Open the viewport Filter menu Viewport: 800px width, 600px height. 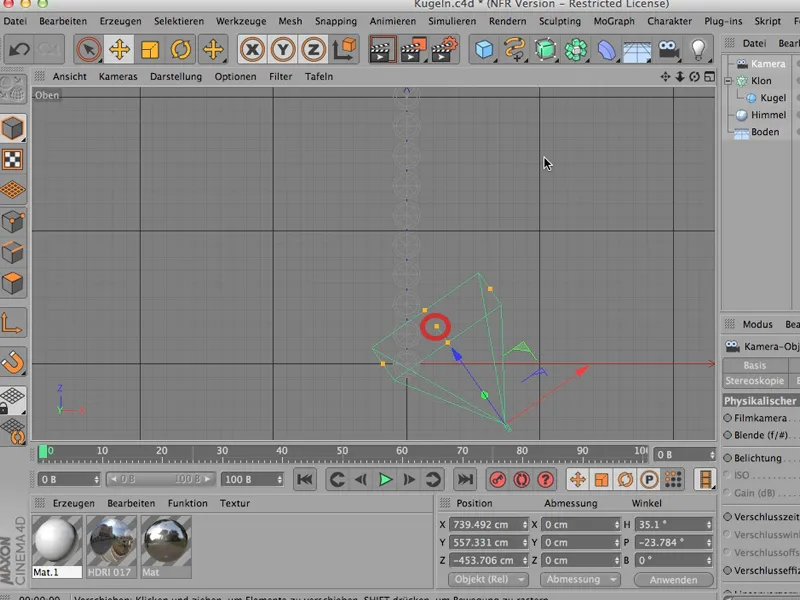coord(281,77)
